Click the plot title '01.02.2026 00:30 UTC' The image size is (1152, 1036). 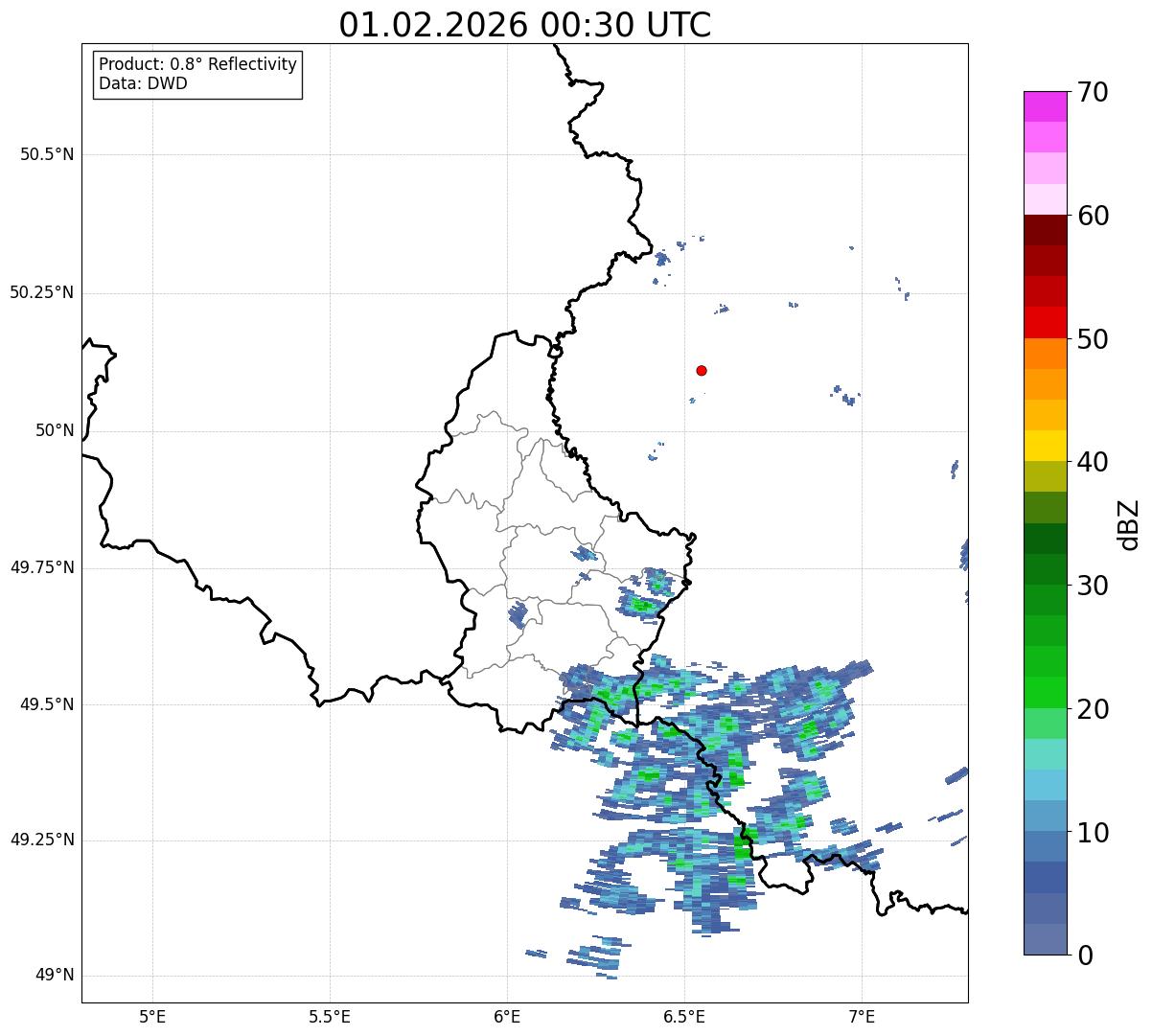pos(525,25)
